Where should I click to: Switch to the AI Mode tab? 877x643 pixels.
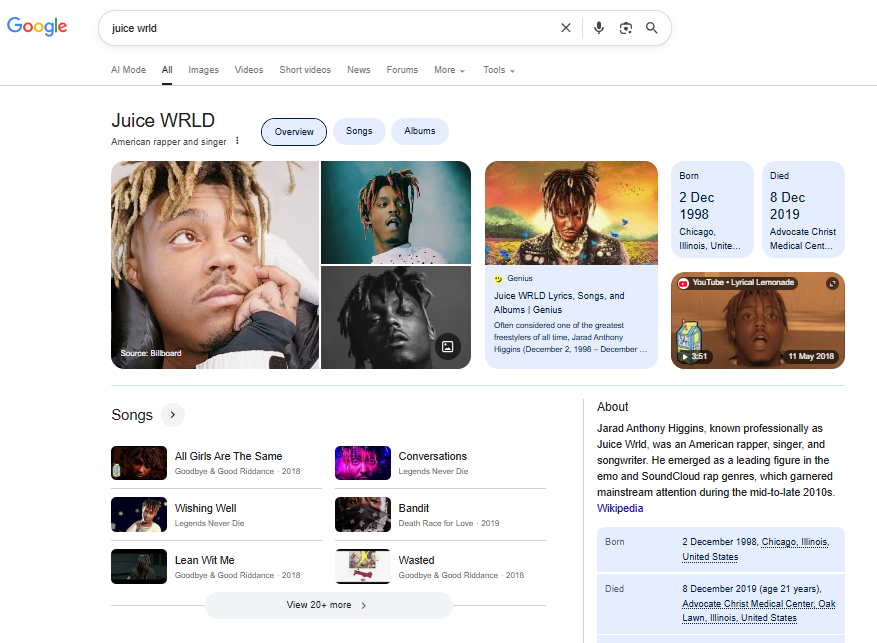(128, 70)
